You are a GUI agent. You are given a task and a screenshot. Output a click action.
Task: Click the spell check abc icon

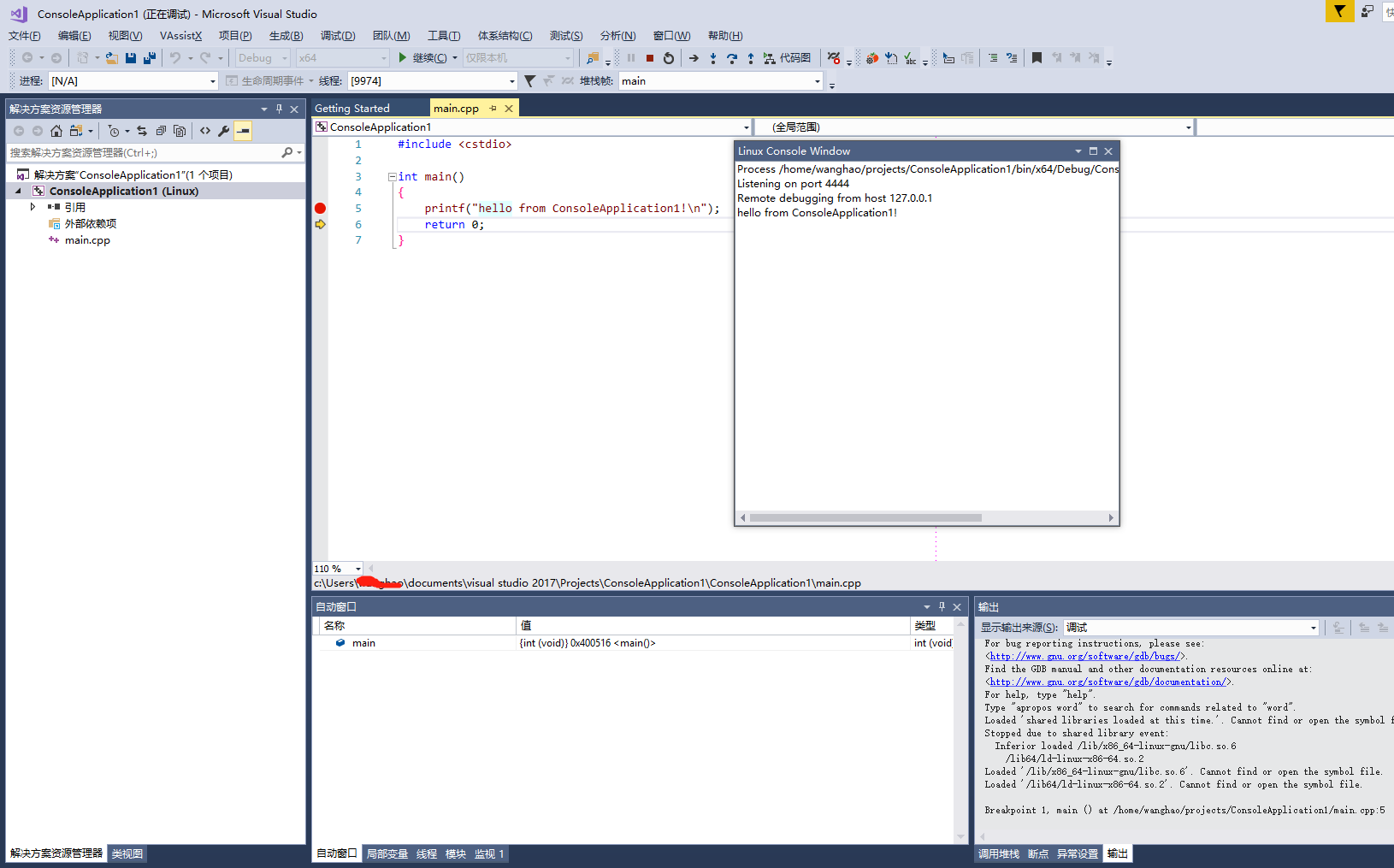tap(910, 58)
